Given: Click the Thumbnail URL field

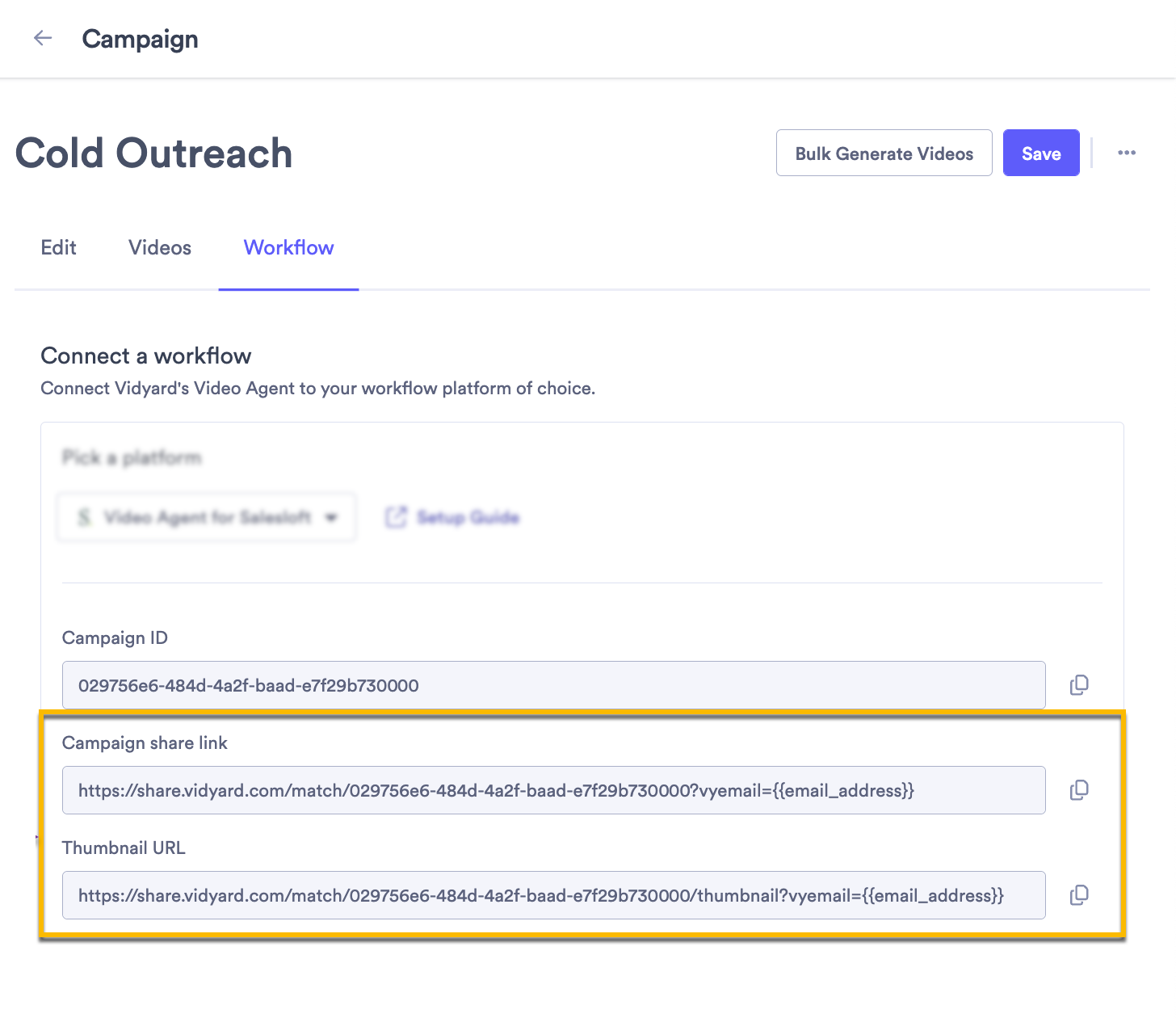Looking at the screenshot, I should (554, 895).
